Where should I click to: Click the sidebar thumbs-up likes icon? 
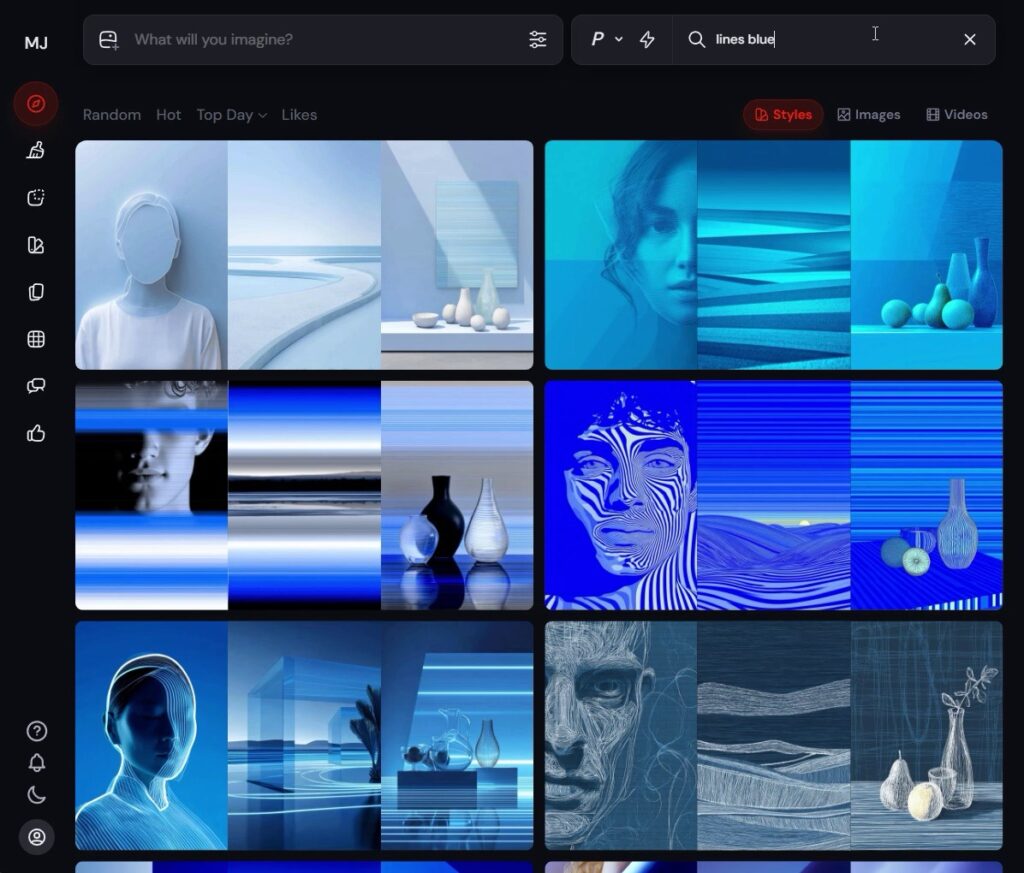click(x=36, y=433)
